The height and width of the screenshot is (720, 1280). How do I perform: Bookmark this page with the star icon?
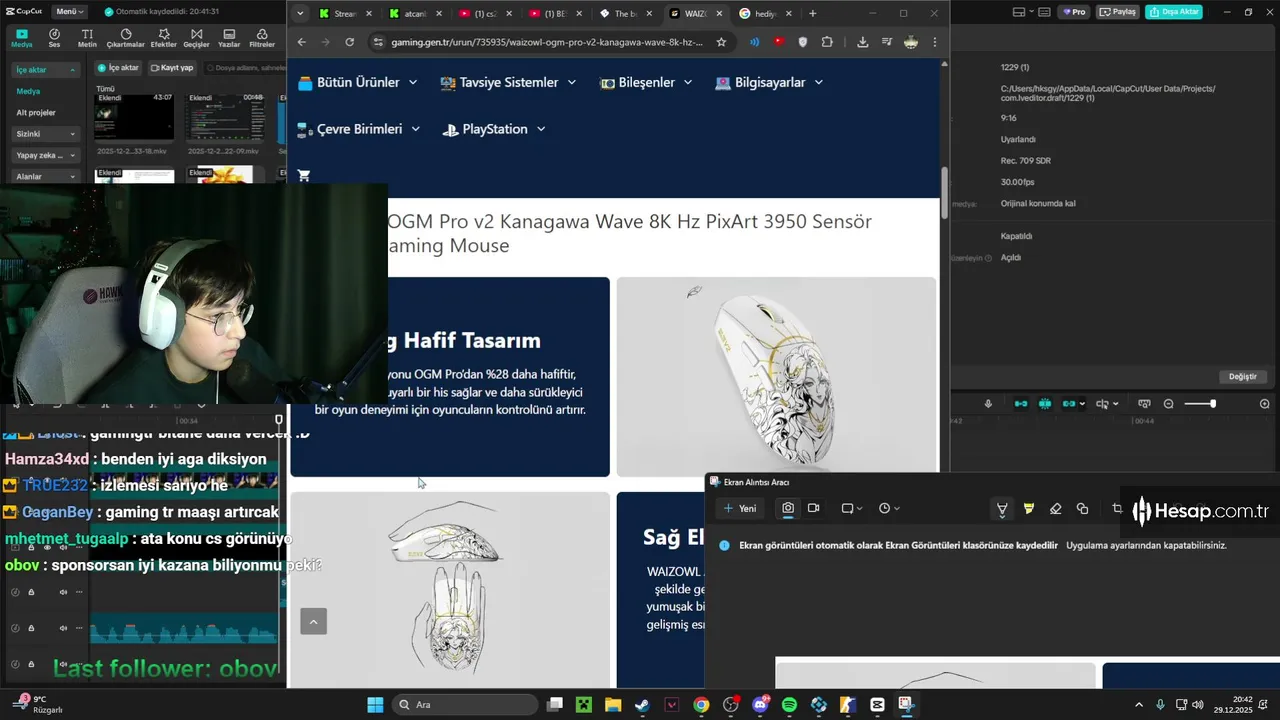(x=721, y=42)
